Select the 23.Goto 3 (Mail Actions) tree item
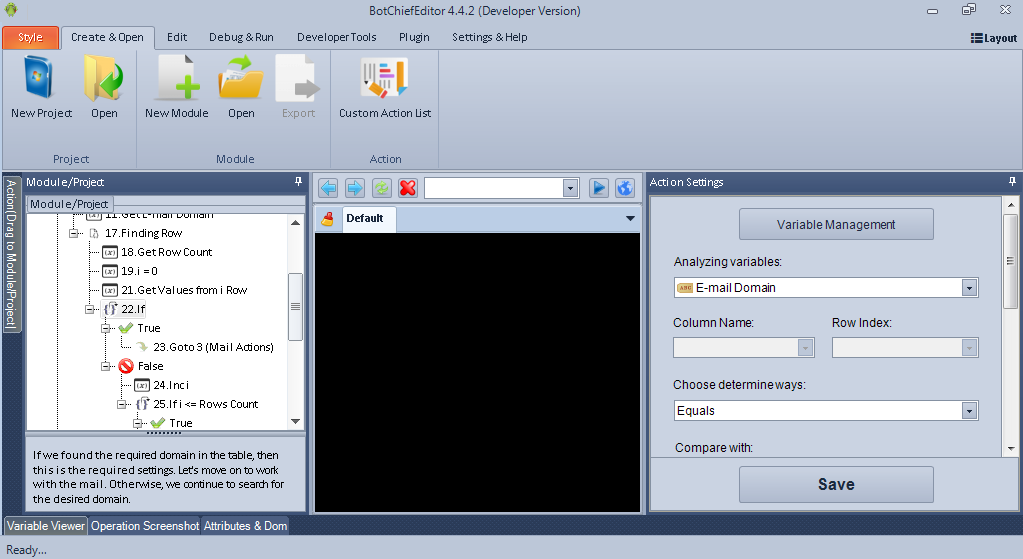 (213, 347)
